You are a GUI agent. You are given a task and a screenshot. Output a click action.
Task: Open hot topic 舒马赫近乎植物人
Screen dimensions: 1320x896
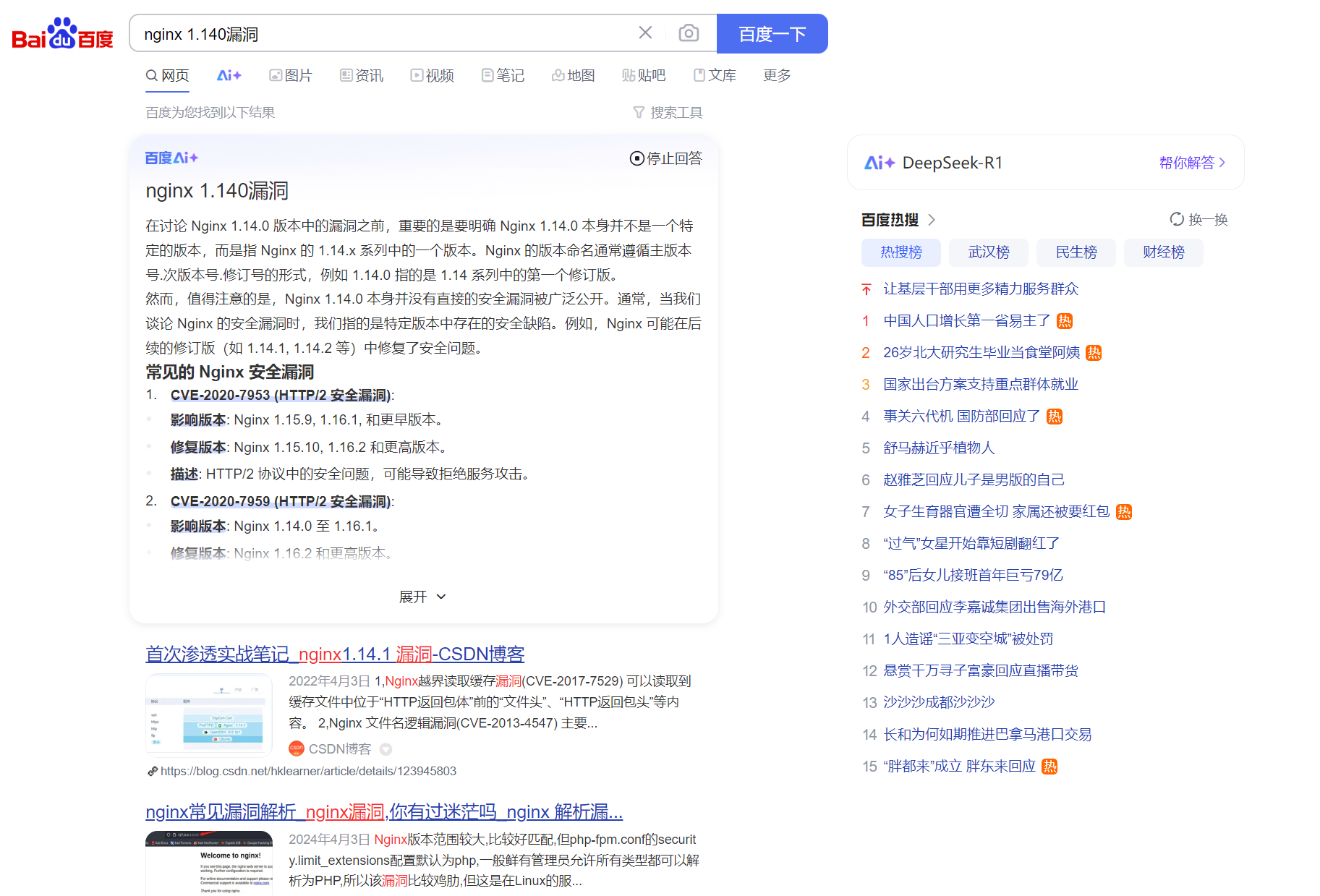coord(939,448)
